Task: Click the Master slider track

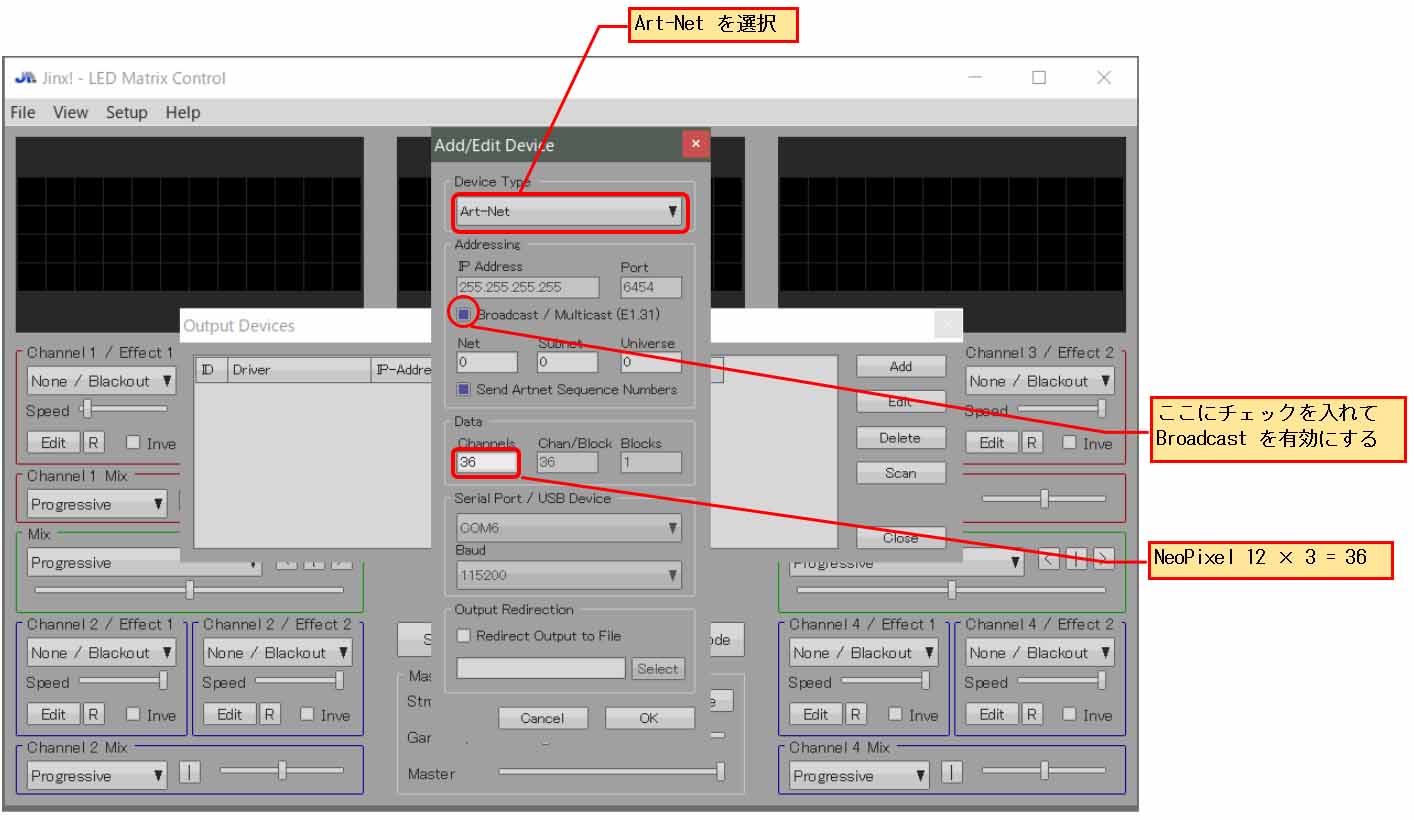Action: point(610,772)
